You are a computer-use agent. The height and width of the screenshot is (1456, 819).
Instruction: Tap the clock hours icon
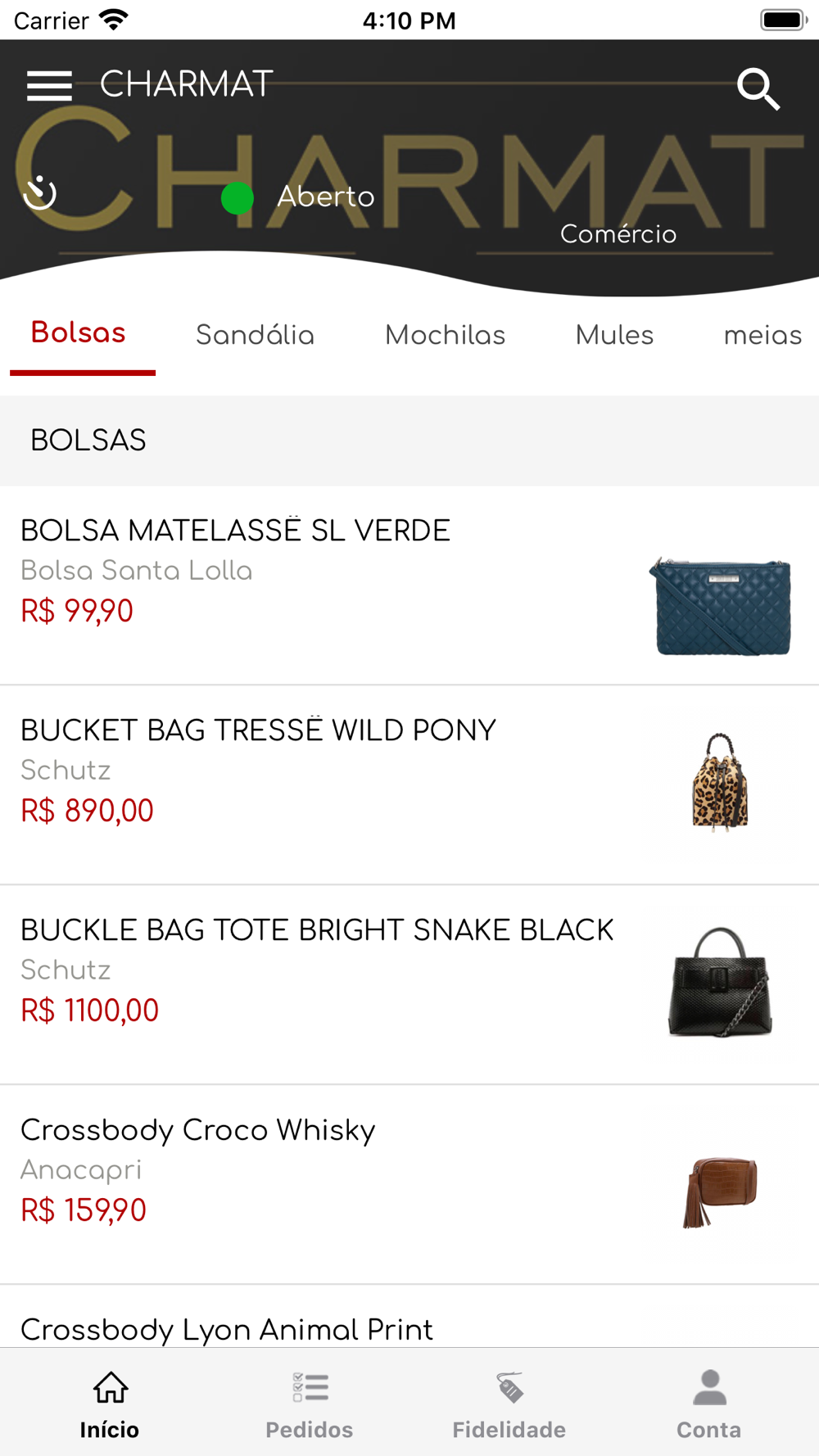click(39, 193)
